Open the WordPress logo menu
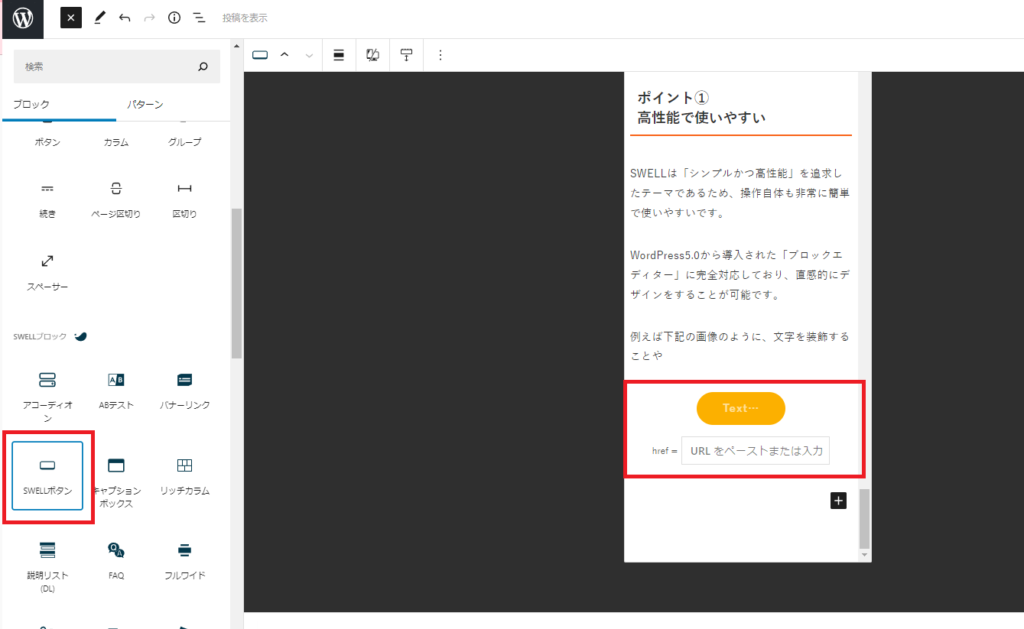Screen dimensions: 1024x629 click(x=22, y=18)
